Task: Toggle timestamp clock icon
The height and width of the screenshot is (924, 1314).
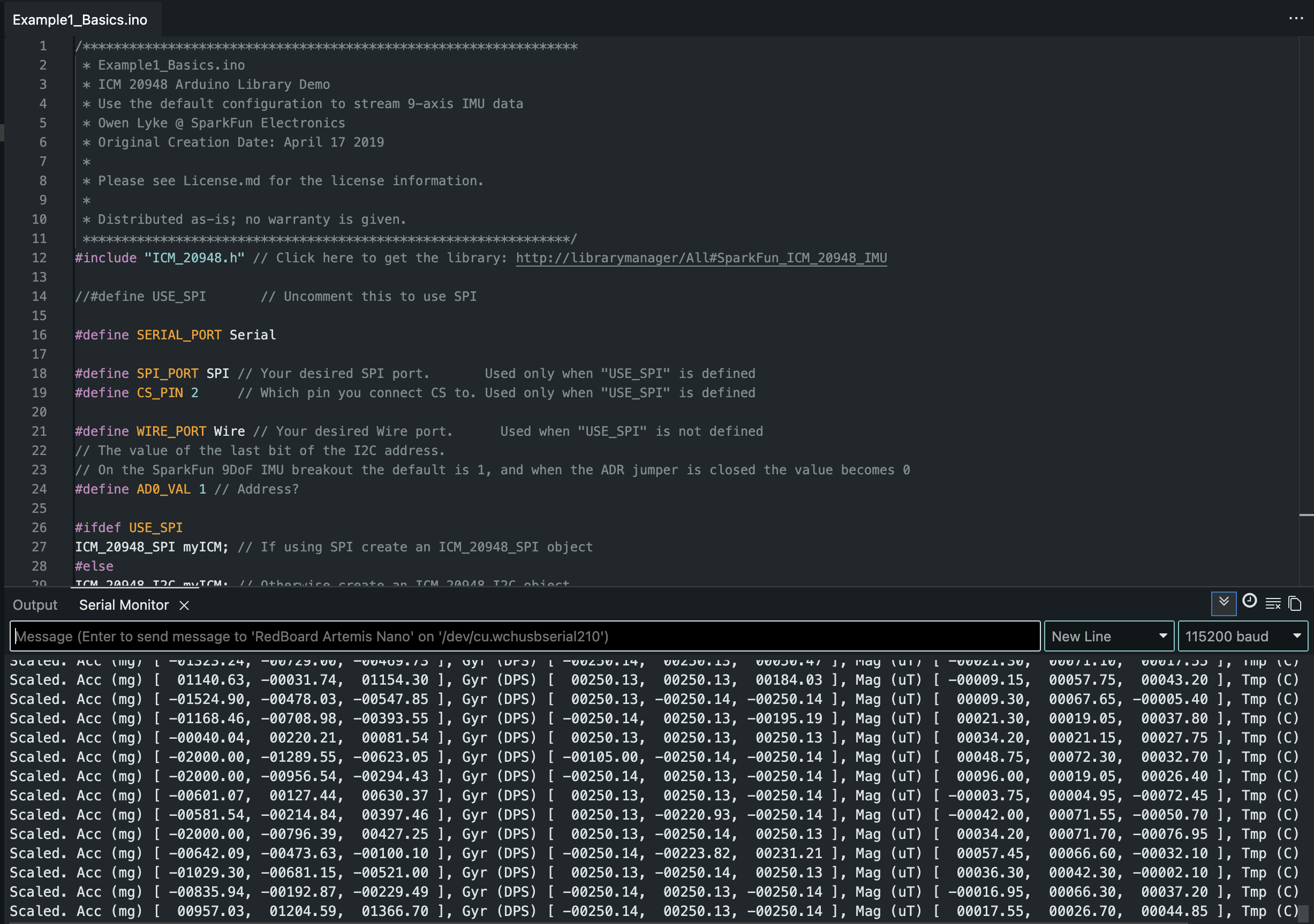Action: (x=1249, y=601)
